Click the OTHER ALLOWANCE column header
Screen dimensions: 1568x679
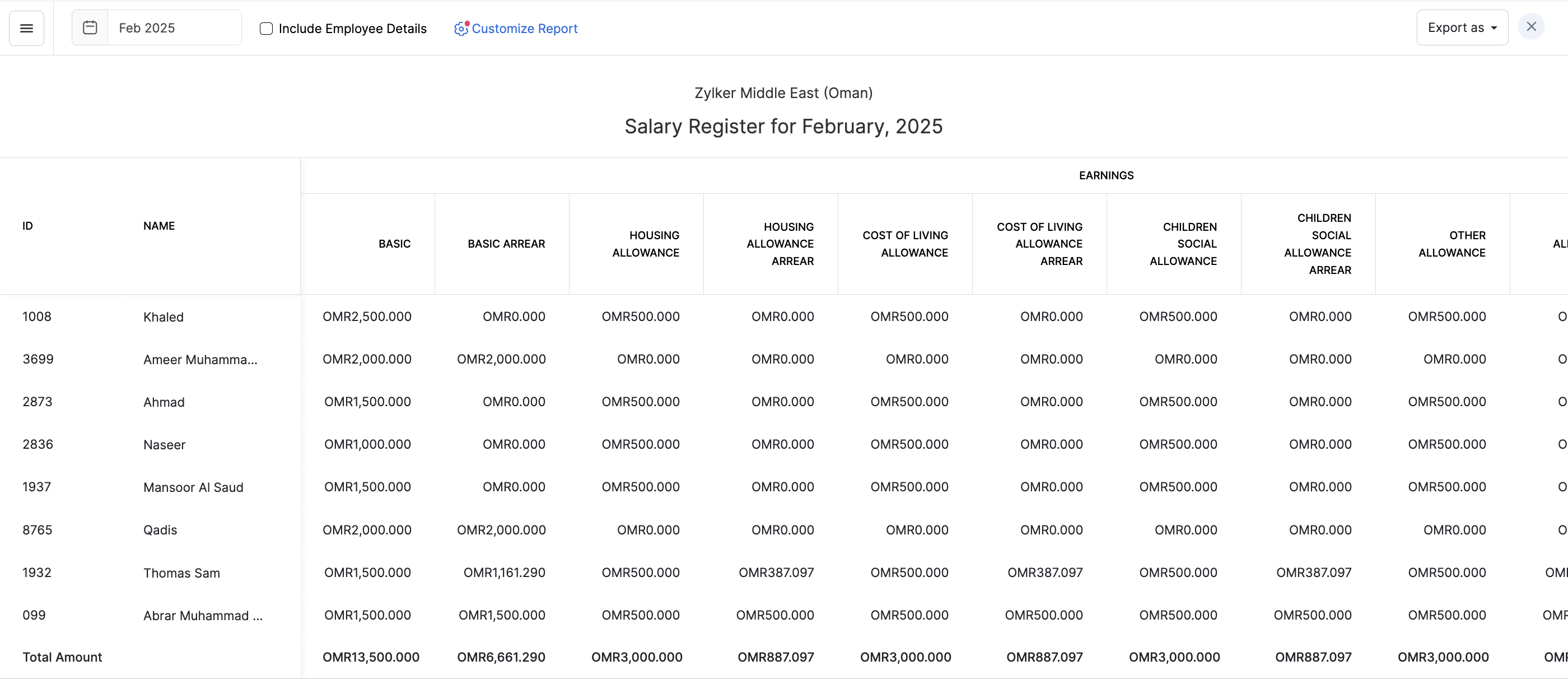[1451, 244]
